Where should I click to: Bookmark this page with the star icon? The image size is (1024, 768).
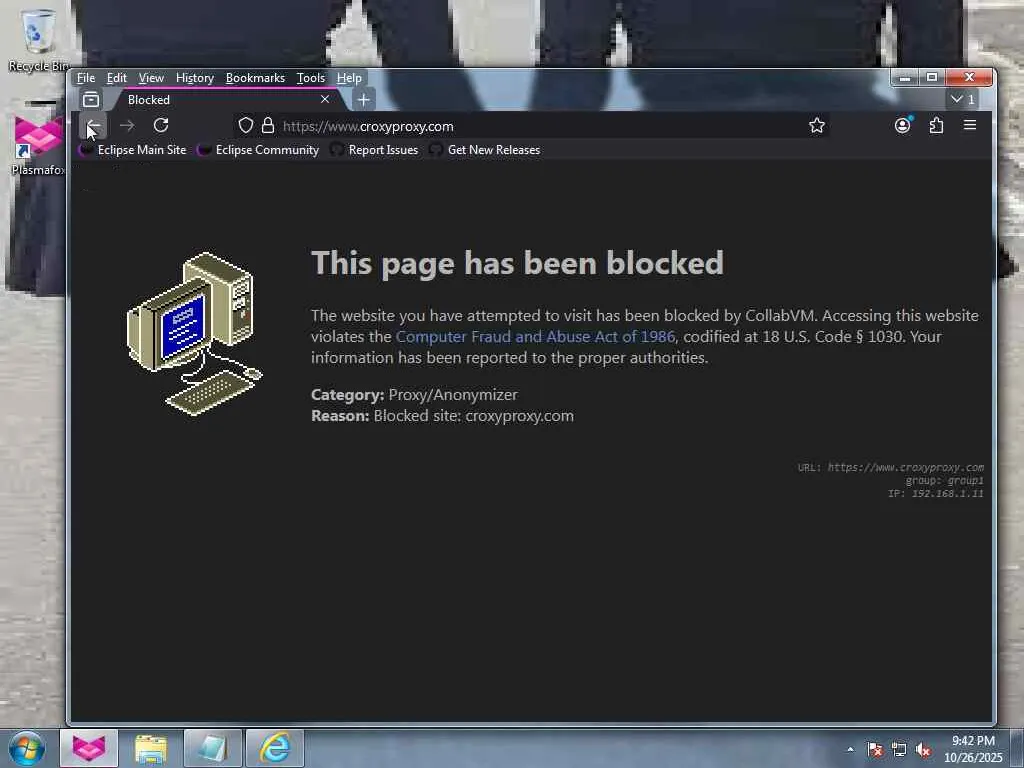[x=816, y=125]
